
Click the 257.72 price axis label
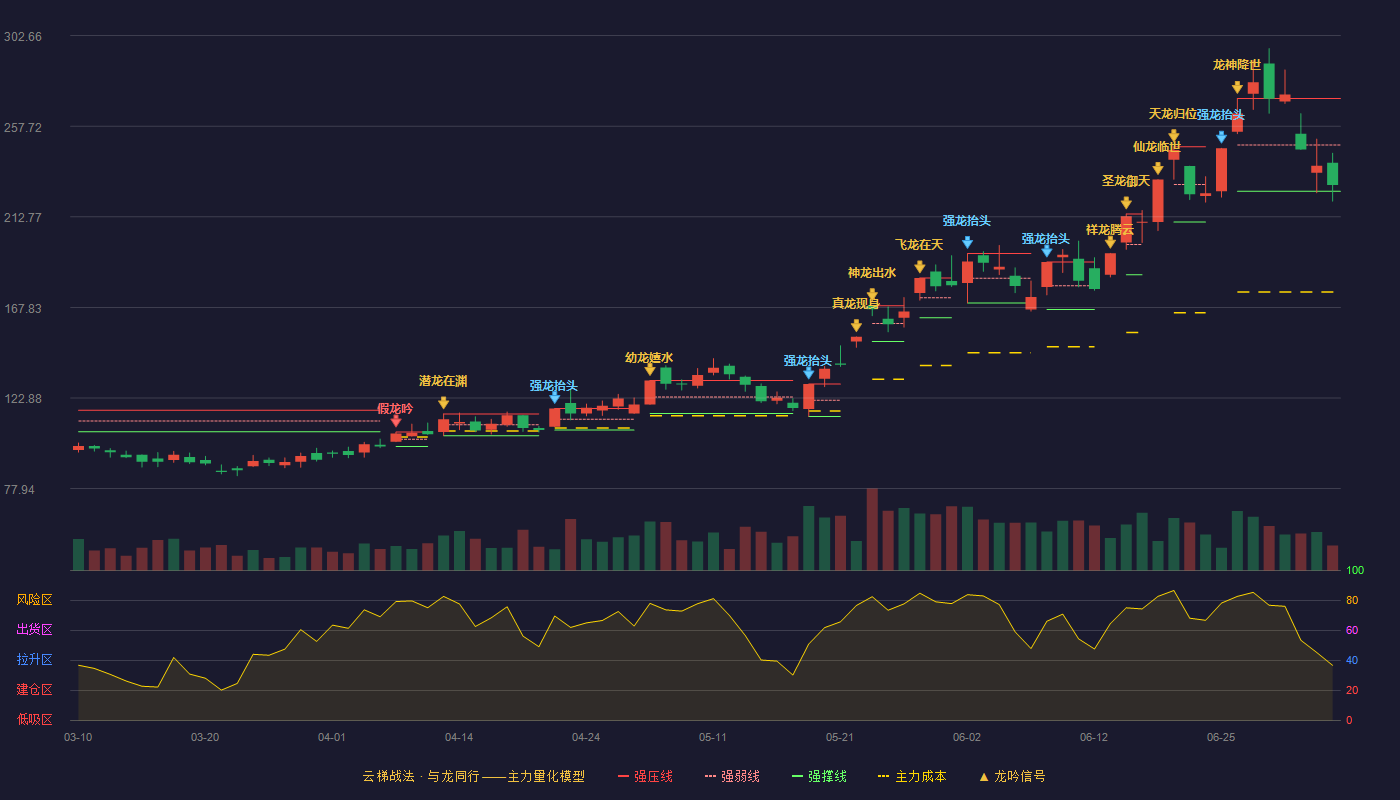(23, 127)
